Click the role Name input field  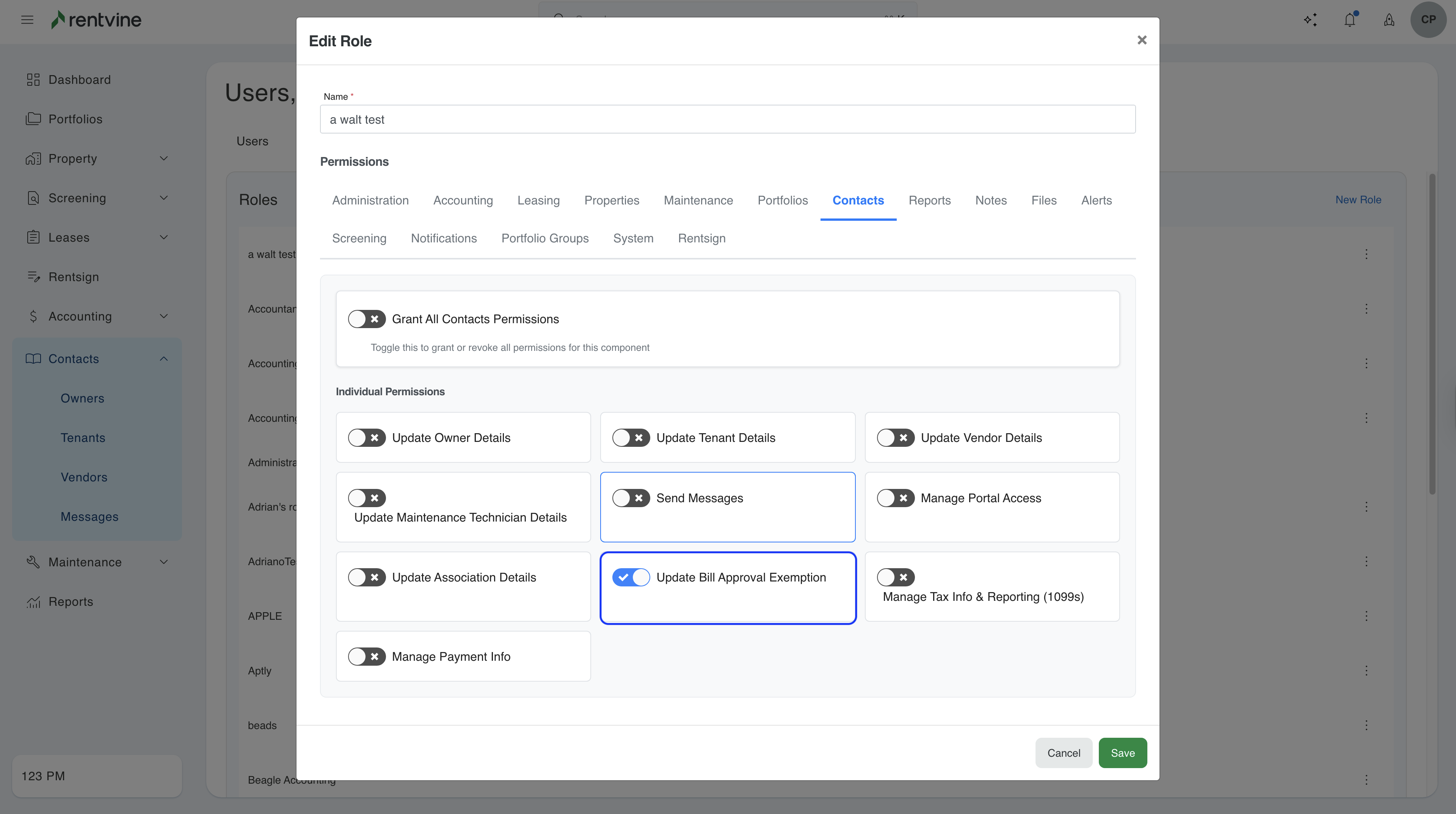[x=727, y=119]
